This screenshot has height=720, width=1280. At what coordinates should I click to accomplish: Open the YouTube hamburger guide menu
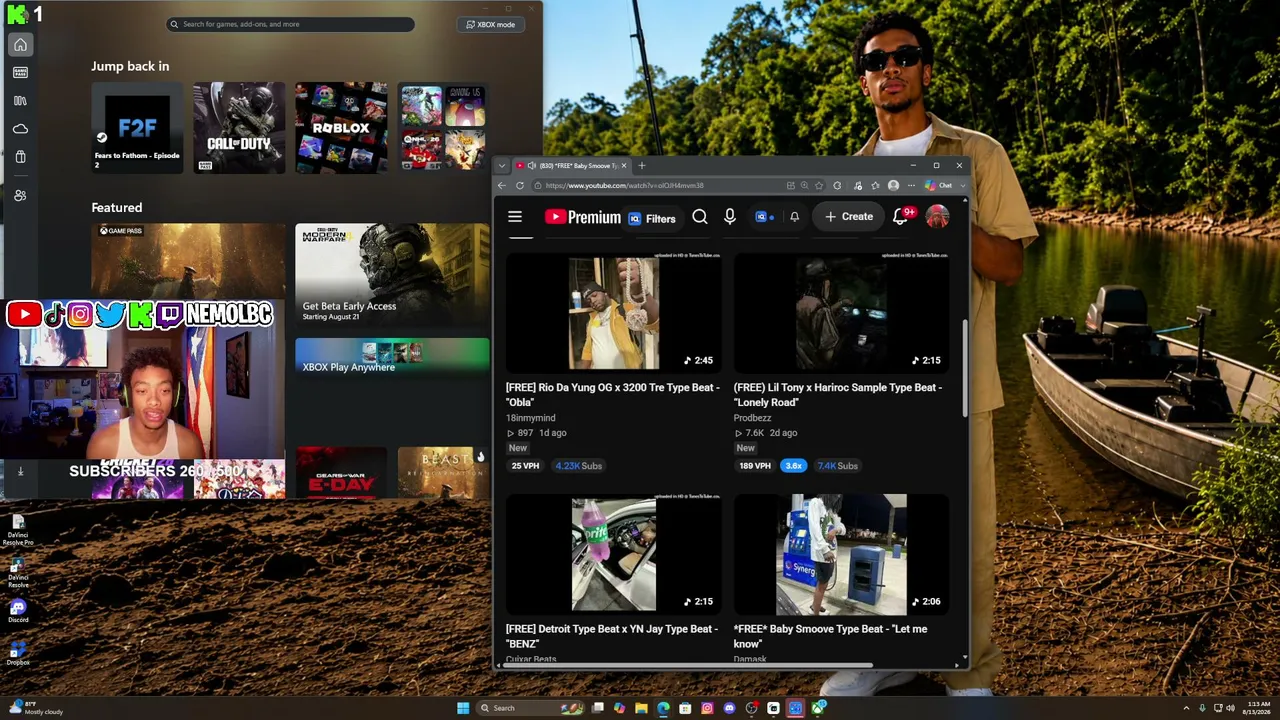click(x=515, y=217)
